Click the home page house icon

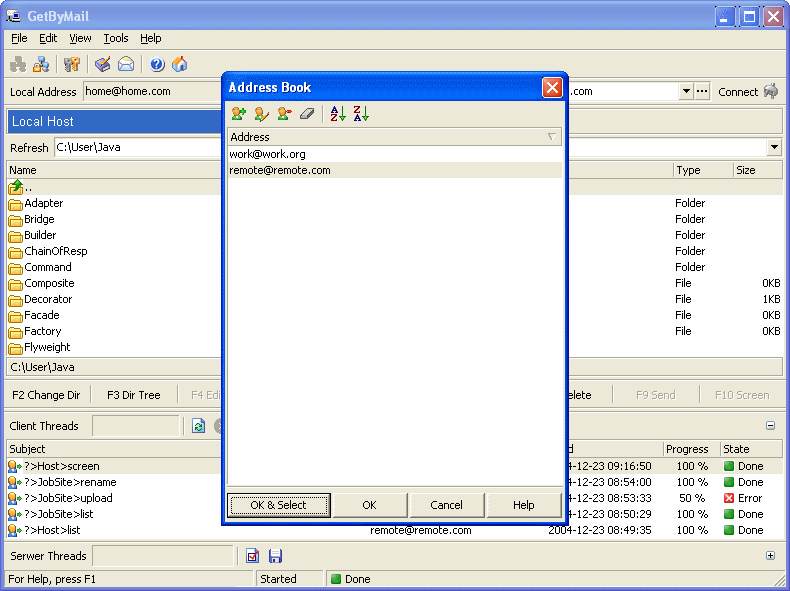click(180, 64)
